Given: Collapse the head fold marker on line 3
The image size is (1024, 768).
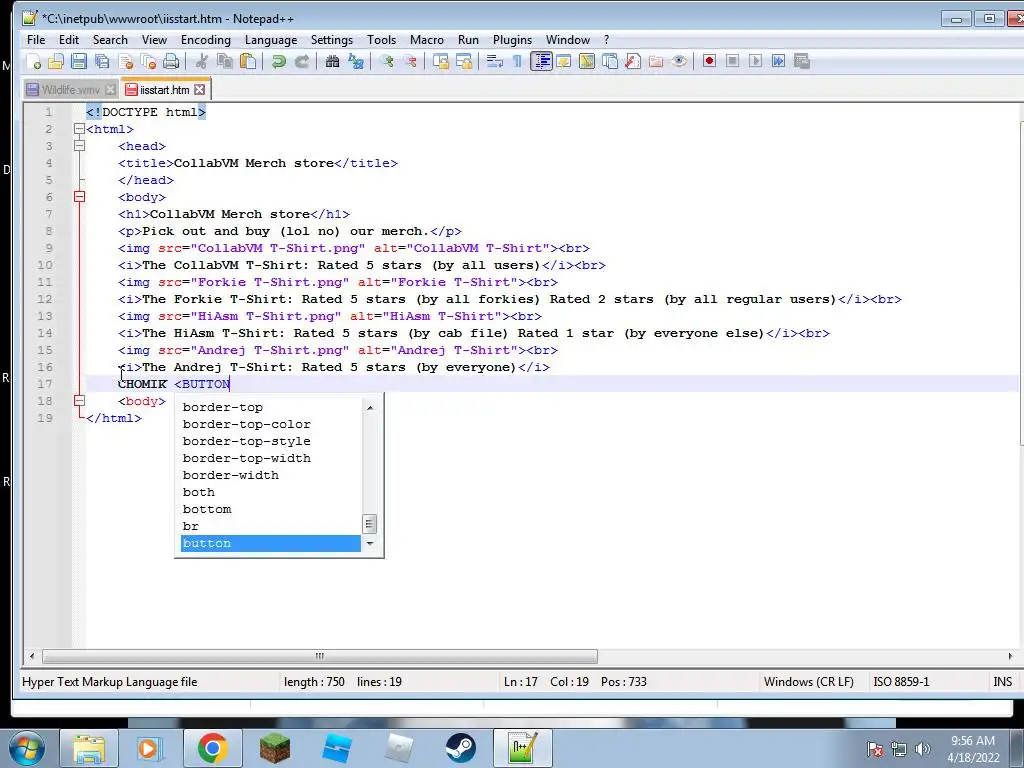Looking at the screenshot, I should 80,146.
